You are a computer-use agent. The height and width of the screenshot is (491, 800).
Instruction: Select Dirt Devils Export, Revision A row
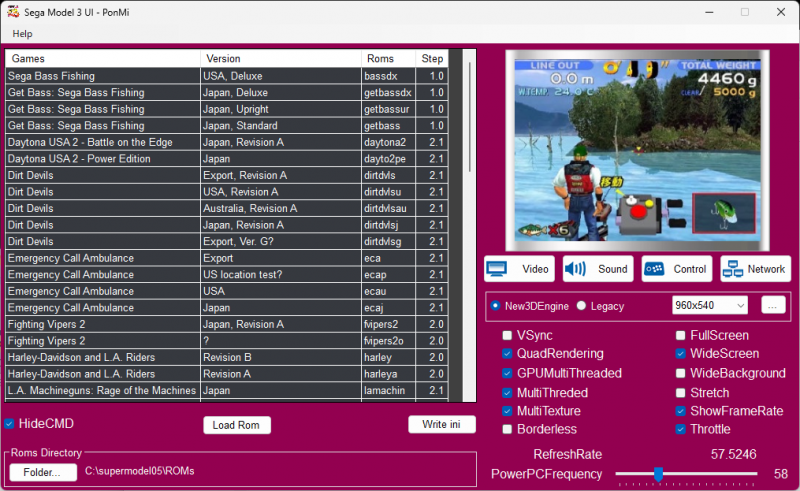227,175
